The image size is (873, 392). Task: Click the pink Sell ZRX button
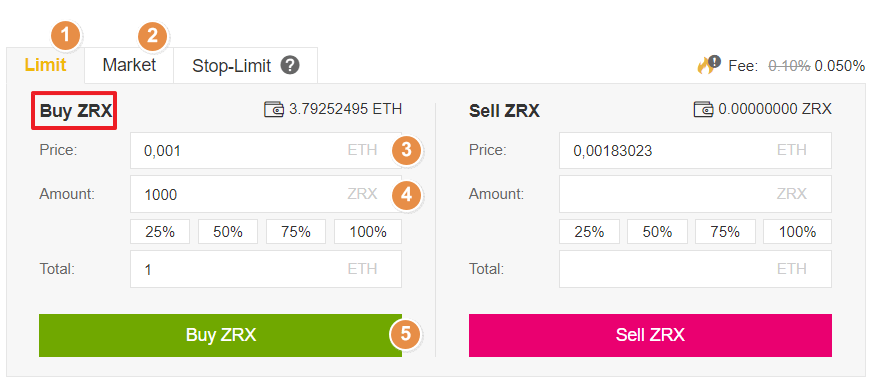pyautogui.click(x=650, y=335)
